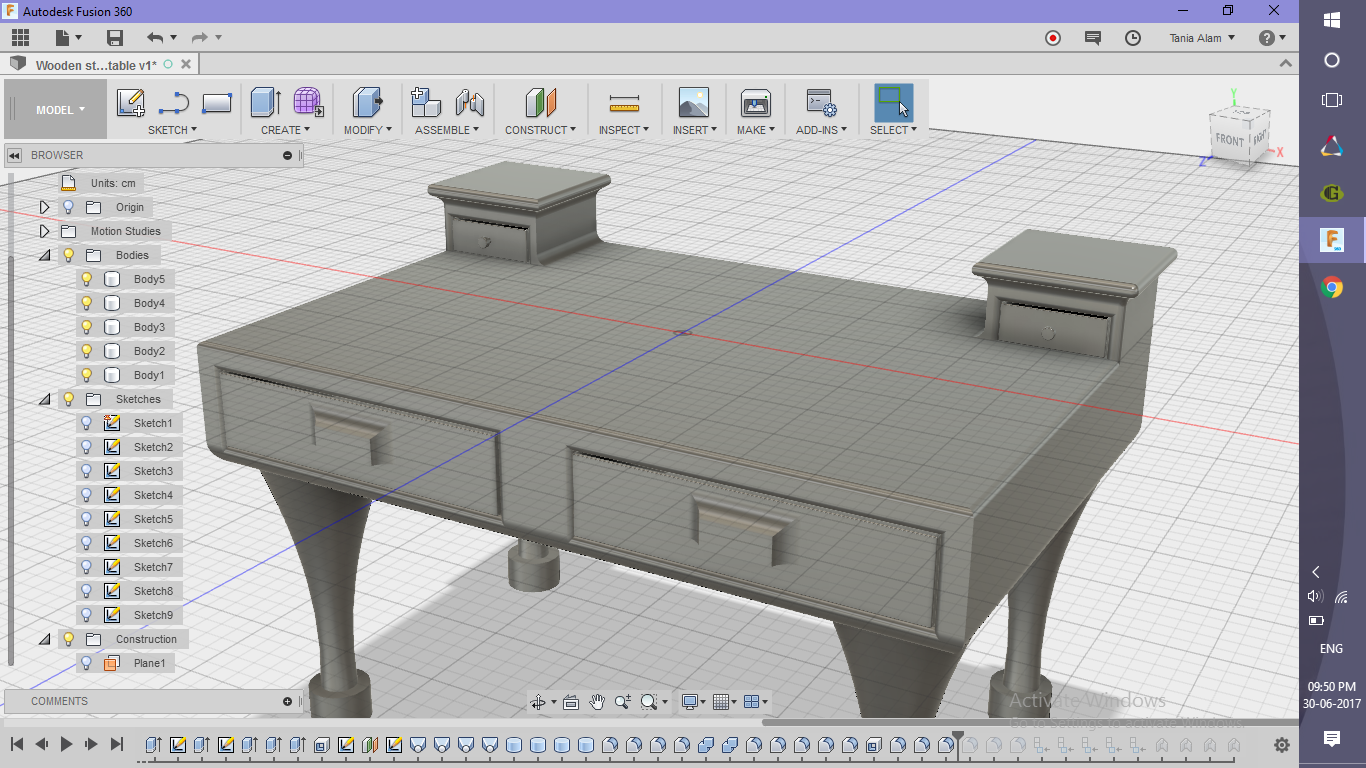Image resolution: width=1366 pixels, height=768 pixels.
Task: Click the Joint assemble icon
Action: coord(469,102)
